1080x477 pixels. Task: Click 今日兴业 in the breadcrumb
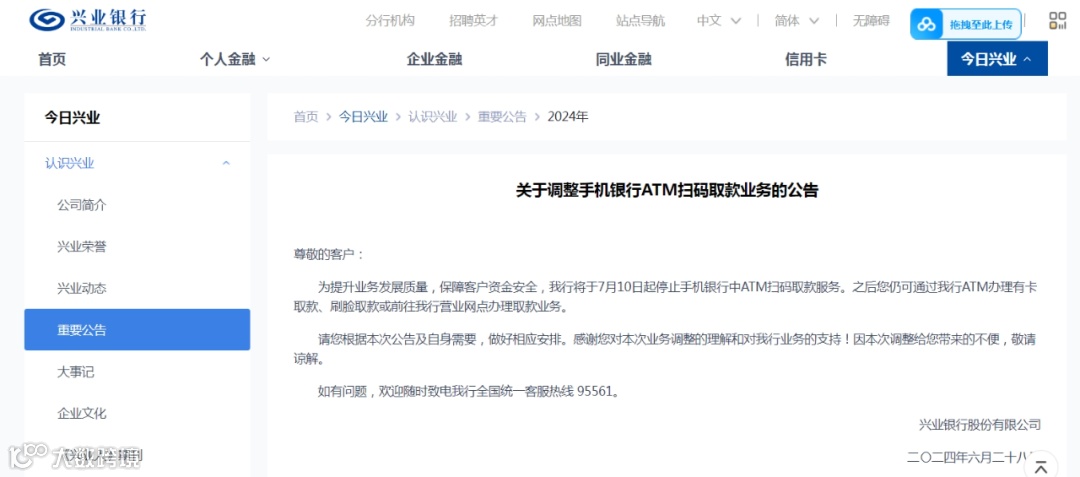tap(363, 116)
